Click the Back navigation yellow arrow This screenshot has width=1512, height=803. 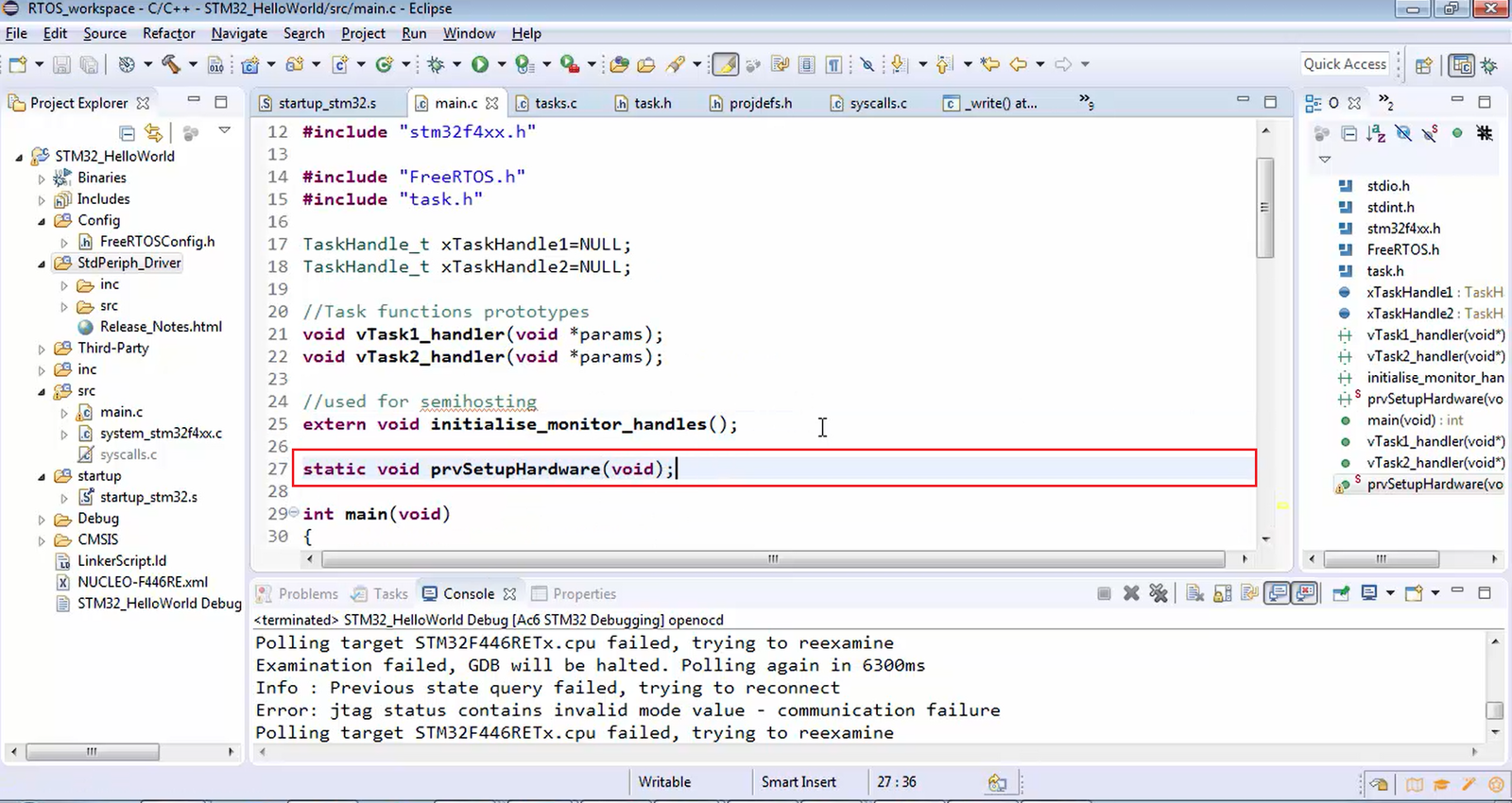click(1018, 64)
